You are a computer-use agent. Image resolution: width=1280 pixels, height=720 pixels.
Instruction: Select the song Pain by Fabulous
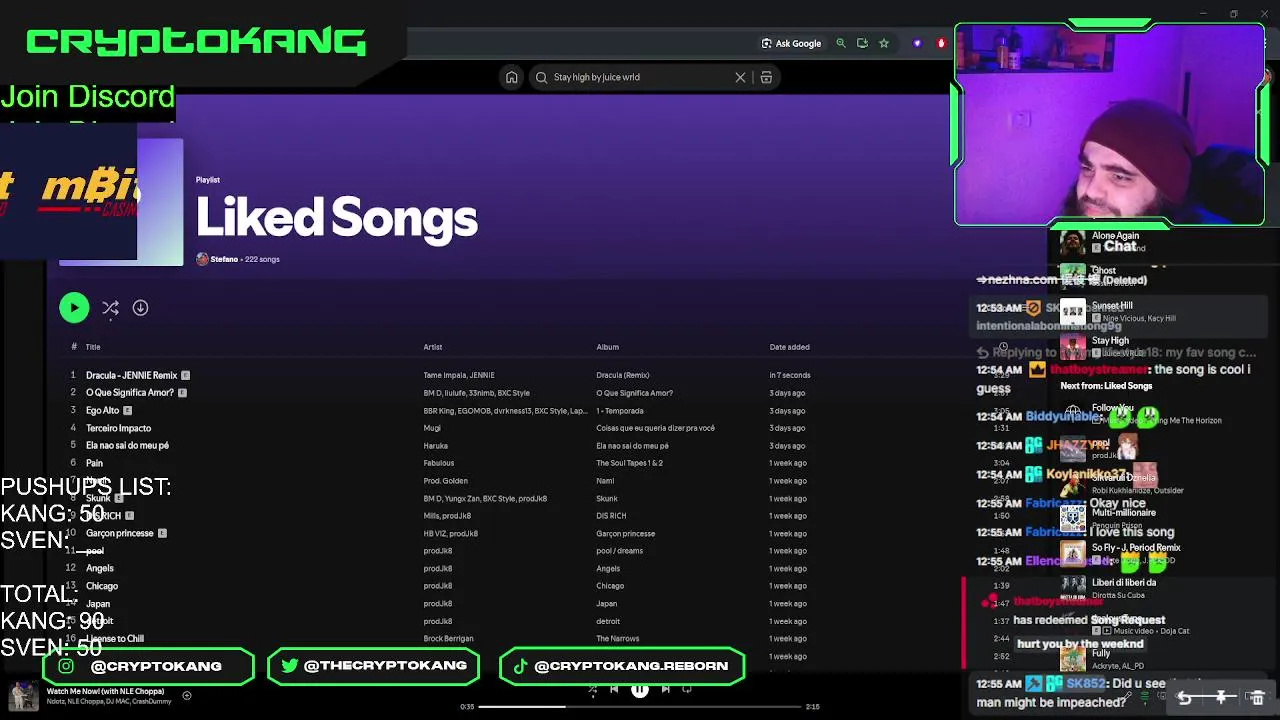click(94, 463)
